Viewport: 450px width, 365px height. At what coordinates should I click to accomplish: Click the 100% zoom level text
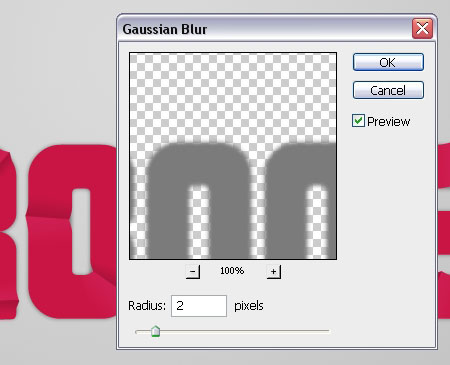pos(232,271)
